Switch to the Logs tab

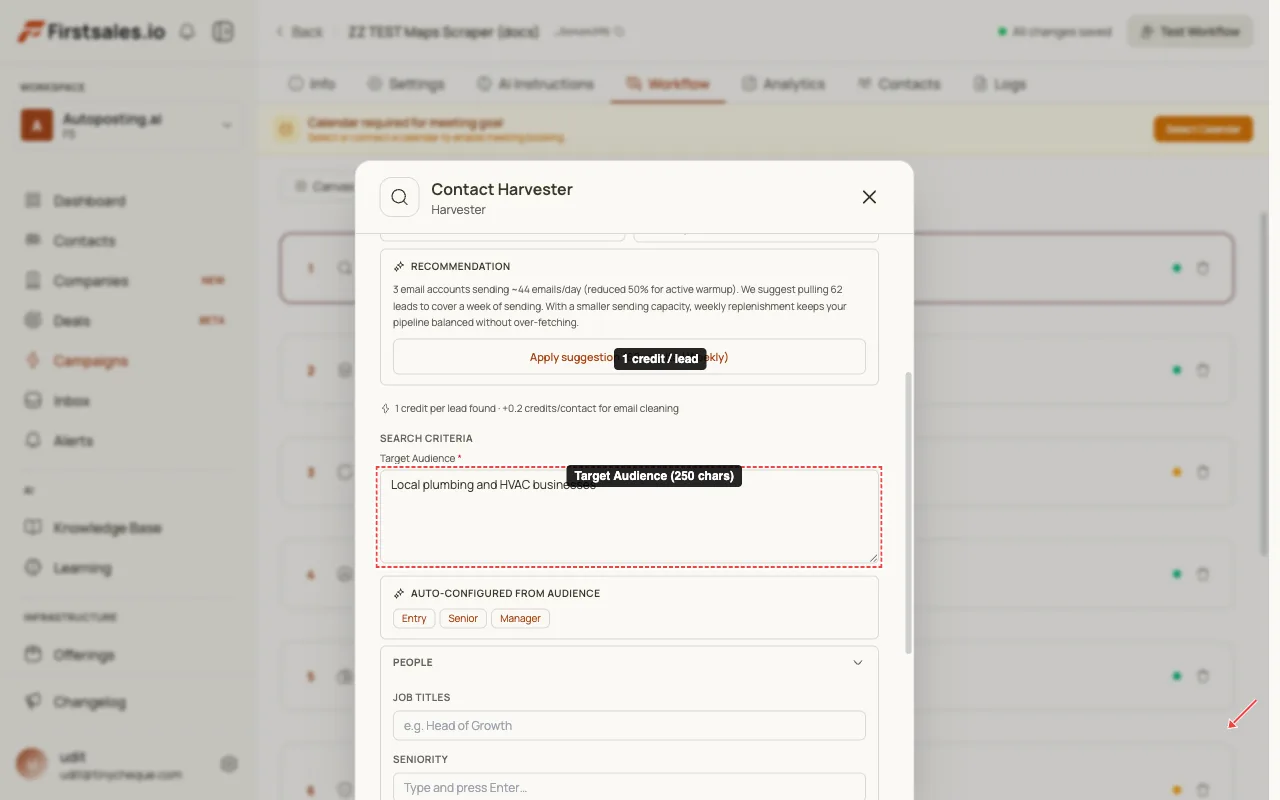pyautogui.click(x=998, y=84)
